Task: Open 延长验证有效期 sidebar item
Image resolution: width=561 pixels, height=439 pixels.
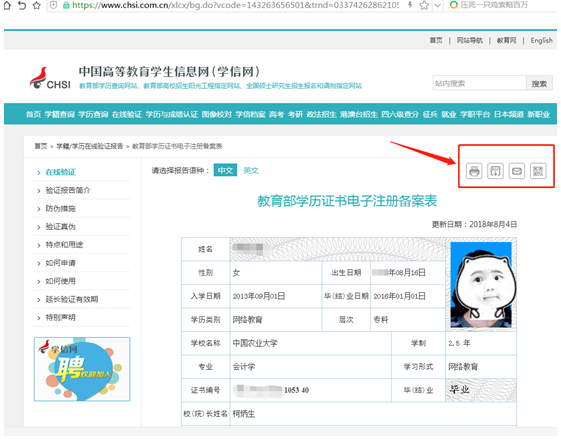Action: coord(72,299)
